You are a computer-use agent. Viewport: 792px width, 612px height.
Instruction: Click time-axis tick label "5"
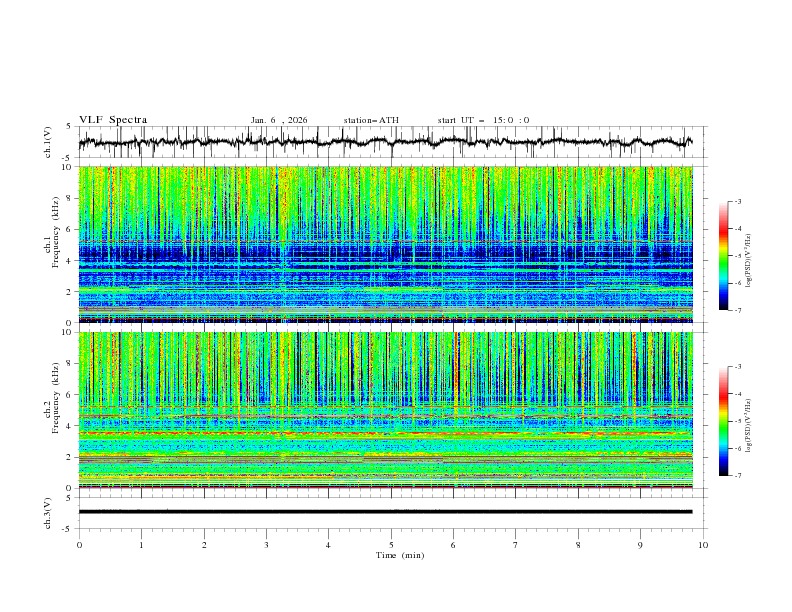tap(391, 545)
